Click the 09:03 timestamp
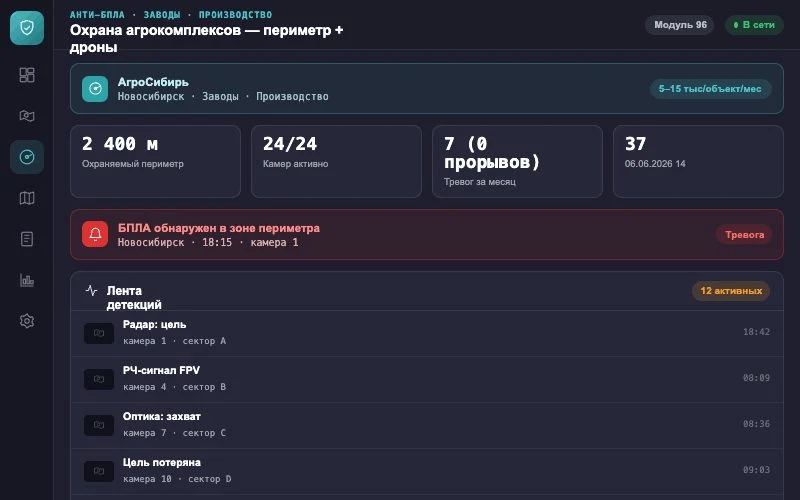This screenshot has height=500, width=800. (756, 469)
